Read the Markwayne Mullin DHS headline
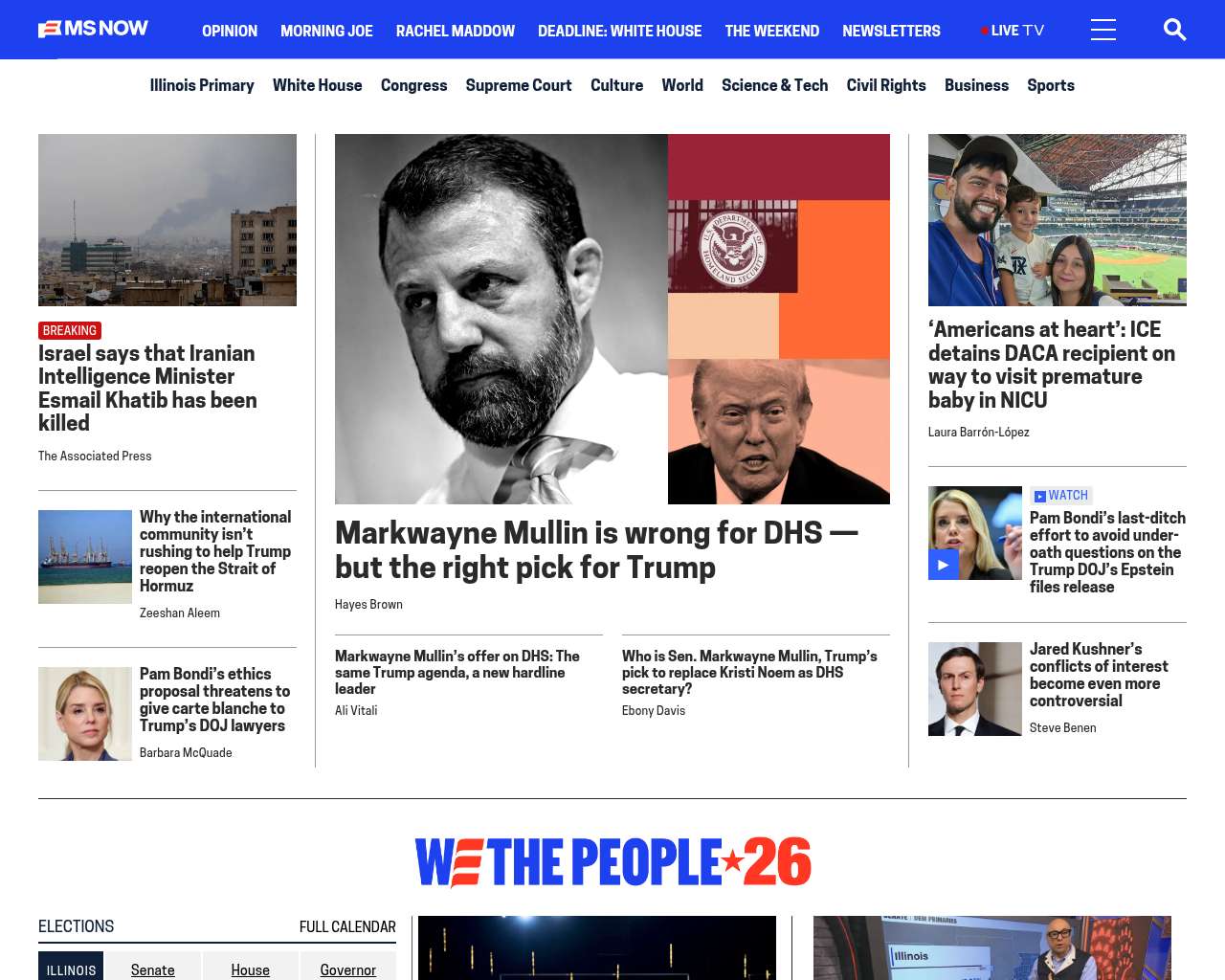 pos(596,549)
